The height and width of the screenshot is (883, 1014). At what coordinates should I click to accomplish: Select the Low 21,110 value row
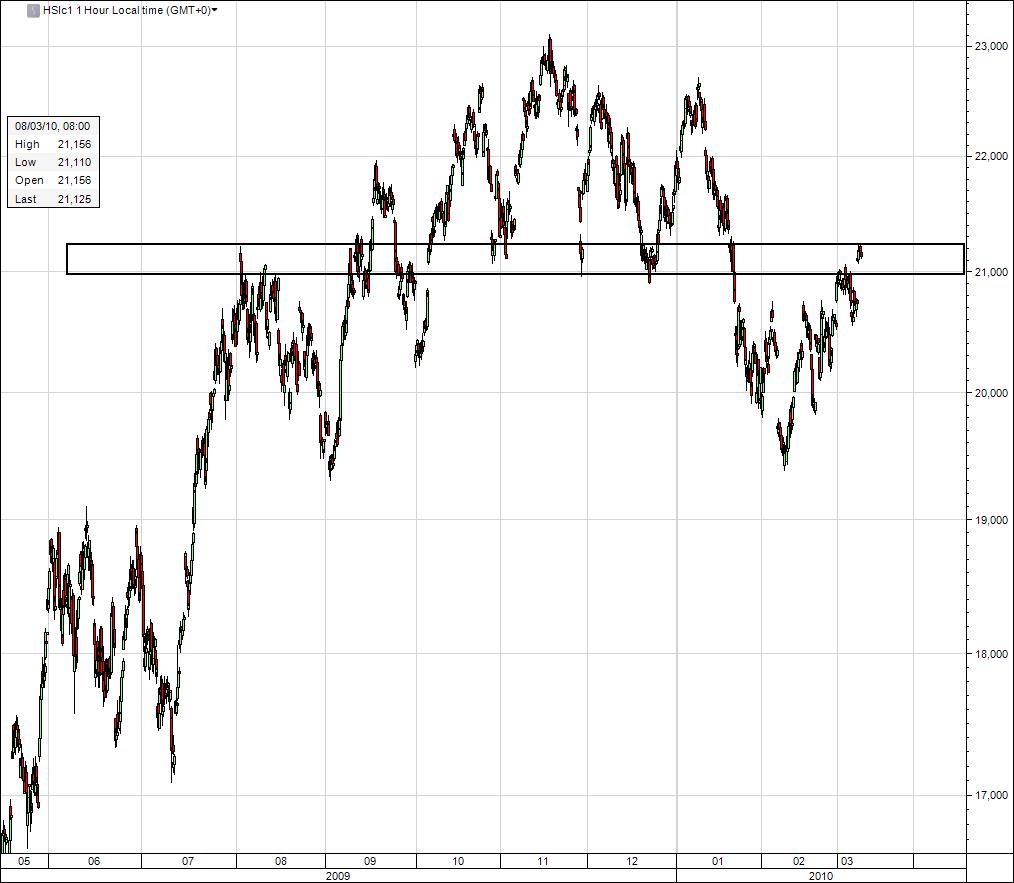coord(53,162)
